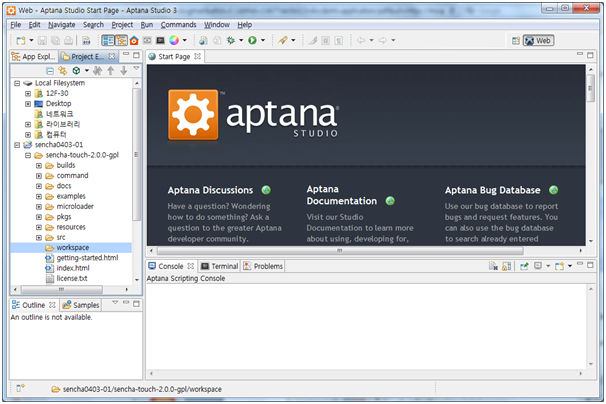Collapse the sencha-touch-2.0.0-gpl folder
Image resolution: width=606 pixels, height=404 pixels.
(28, 155)
